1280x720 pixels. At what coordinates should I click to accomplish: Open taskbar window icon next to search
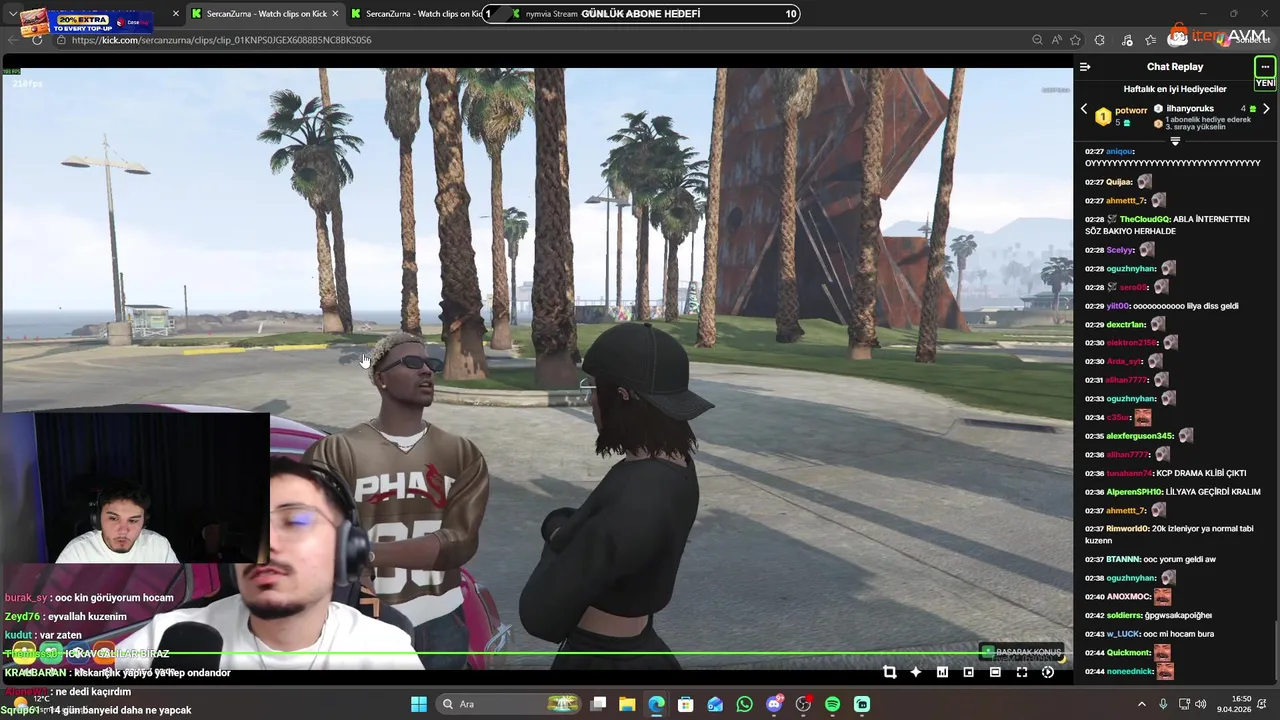click(x=598, y=704)
